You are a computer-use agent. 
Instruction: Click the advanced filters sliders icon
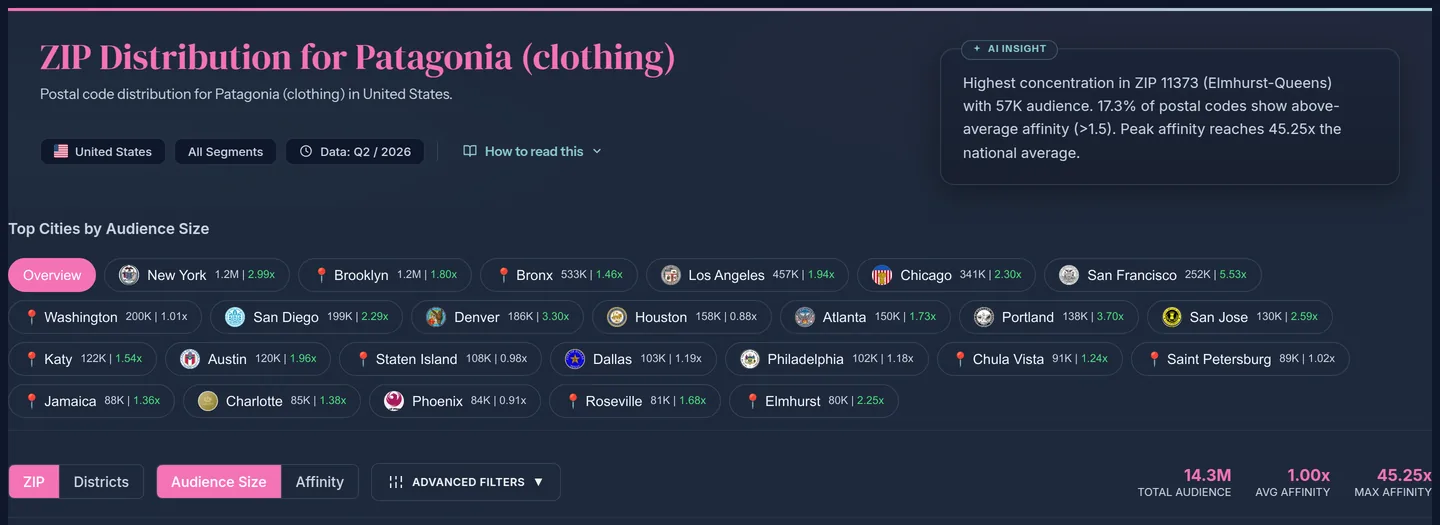pyautogui.click(x=396, y=482)
